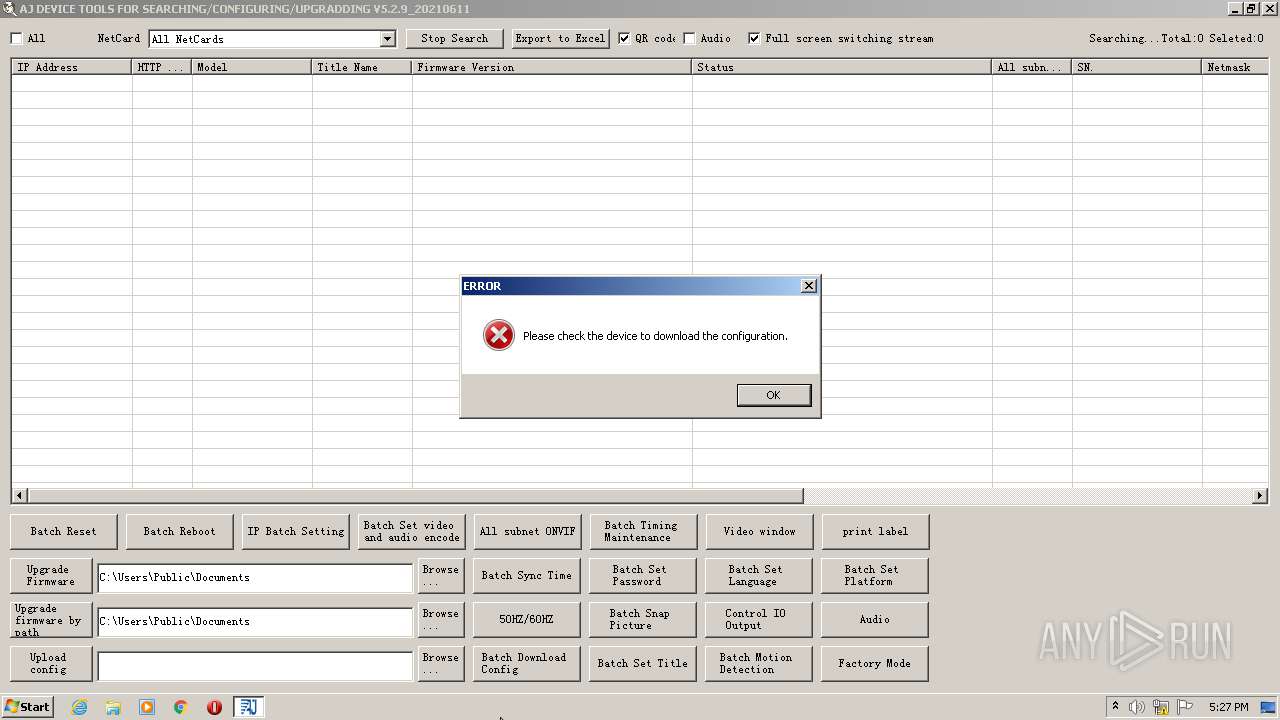Click Upgrade Firmware button
This screenshot has height=720, width=1280.
[52, 575]
